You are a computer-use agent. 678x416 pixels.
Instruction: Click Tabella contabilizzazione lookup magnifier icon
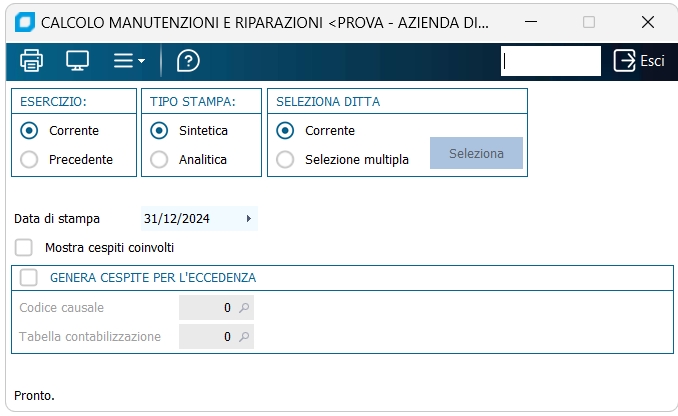pyautogui.click(x=244, y=337)
